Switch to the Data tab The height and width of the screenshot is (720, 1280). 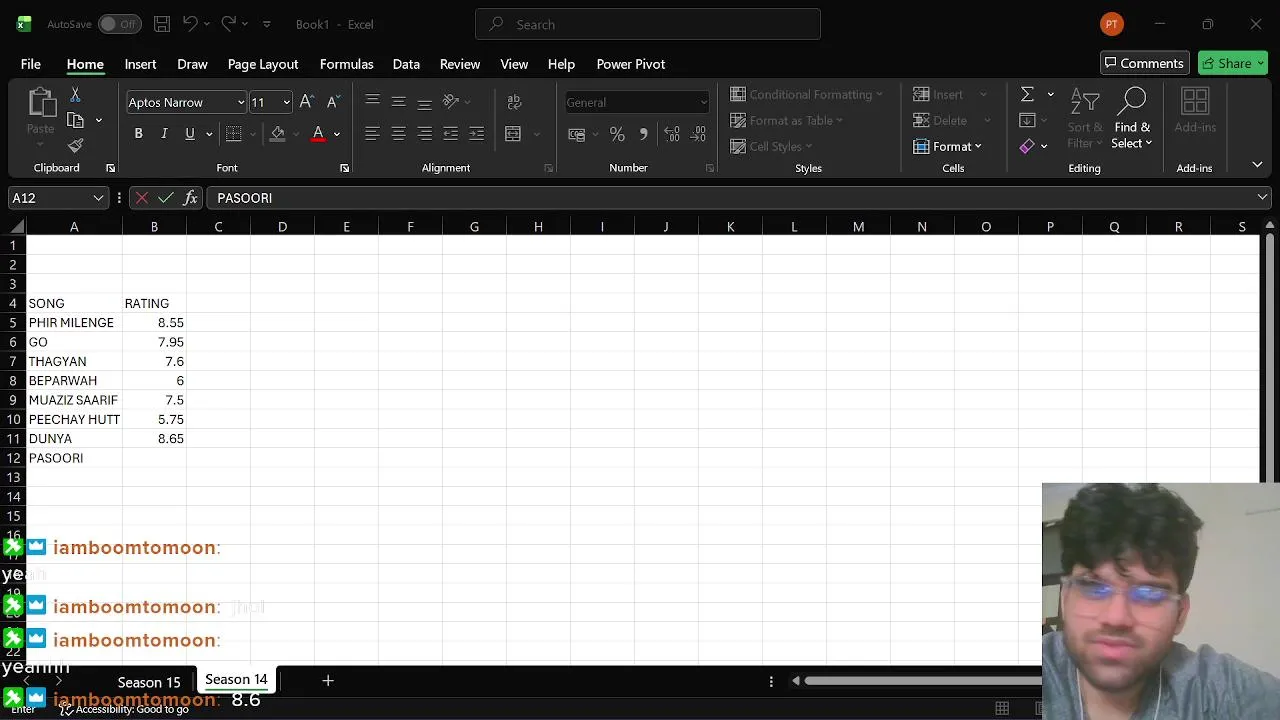point(406,64)
